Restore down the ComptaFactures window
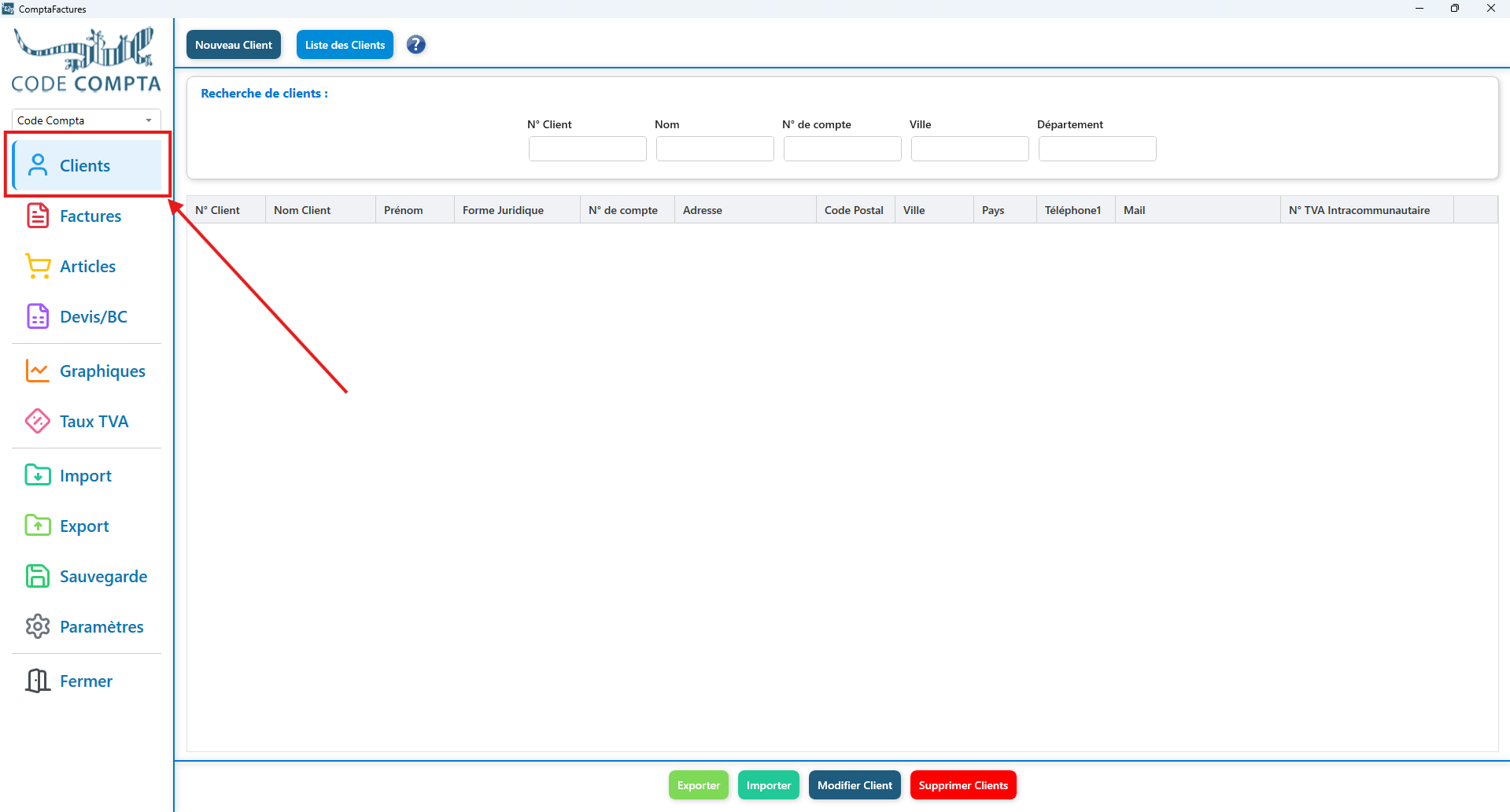1510x812 pixels. tap(1455, 9)
